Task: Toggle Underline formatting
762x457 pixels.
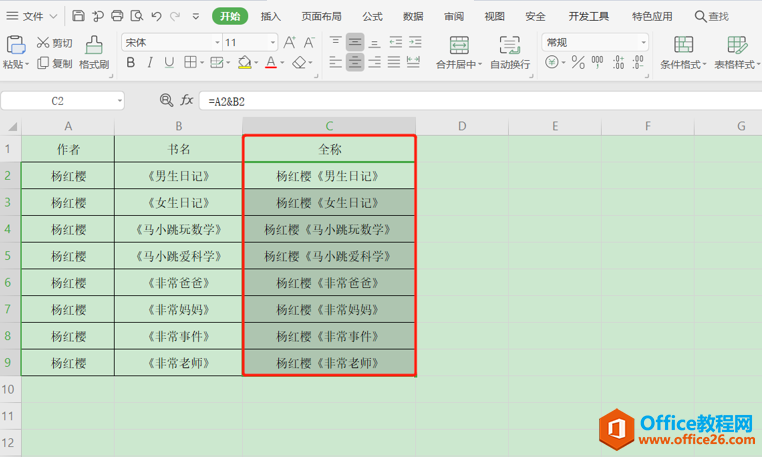Action: click(x=169, y=62)
